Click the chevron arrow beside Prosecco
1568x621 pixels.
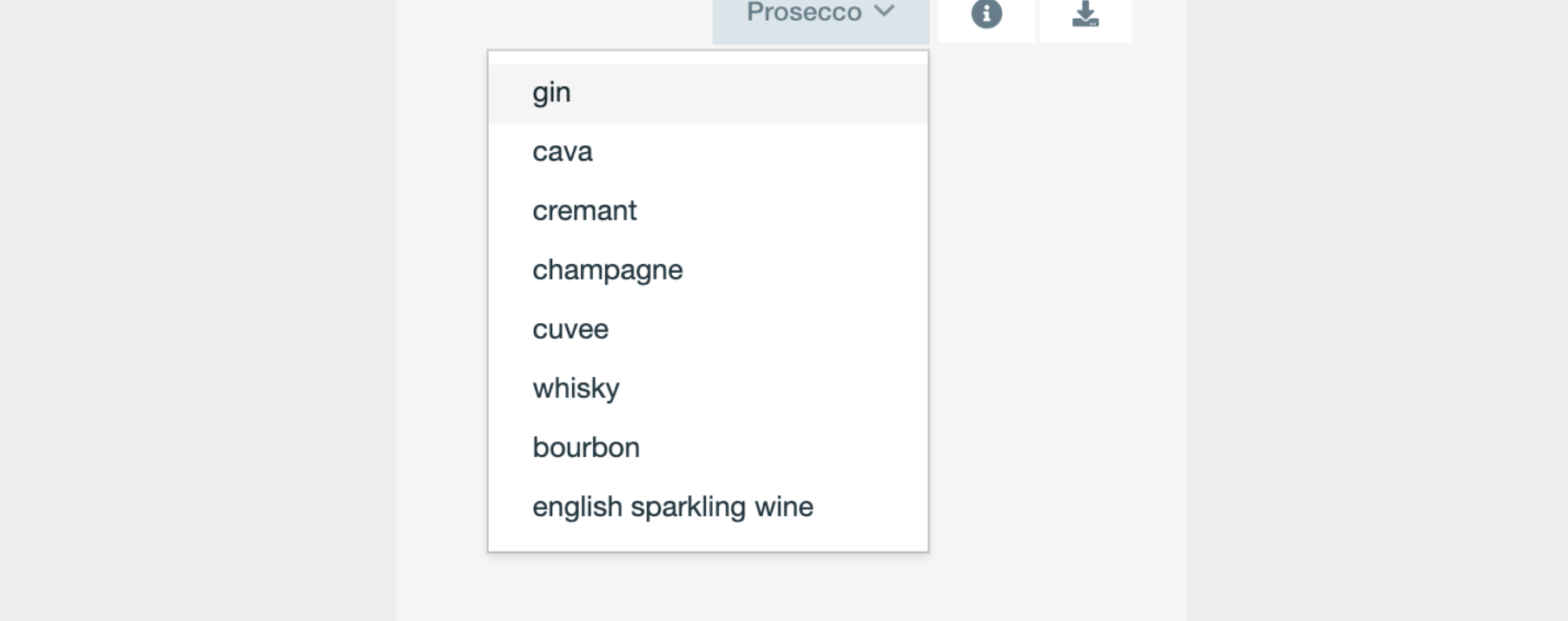pos(884,11)
